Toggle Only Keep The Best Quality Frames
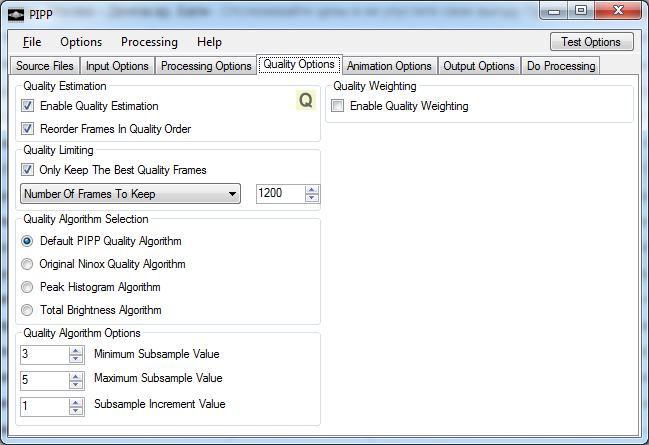Image resolution: width=649 pixels, height=445 pixels. coord(28,170)
